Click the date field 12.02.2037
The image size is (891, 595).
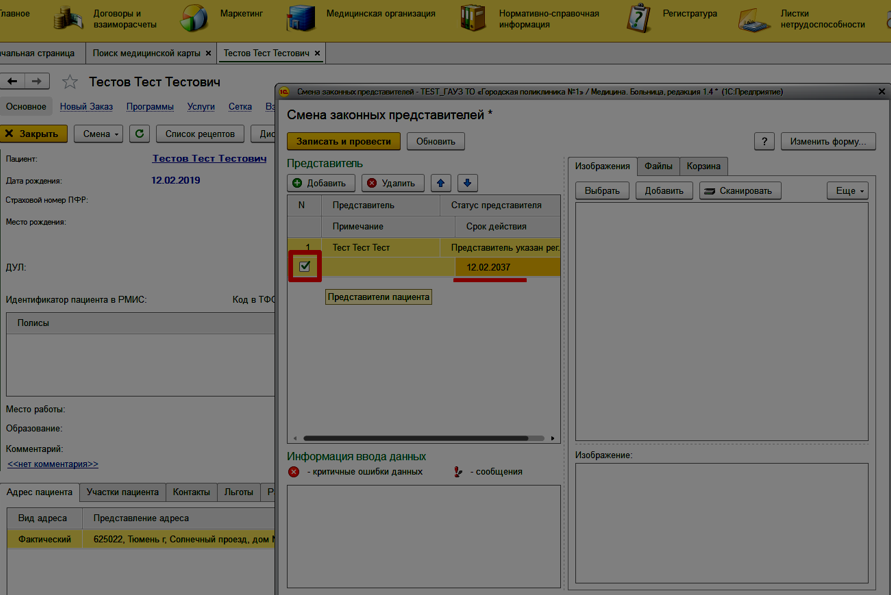point(489,267)
